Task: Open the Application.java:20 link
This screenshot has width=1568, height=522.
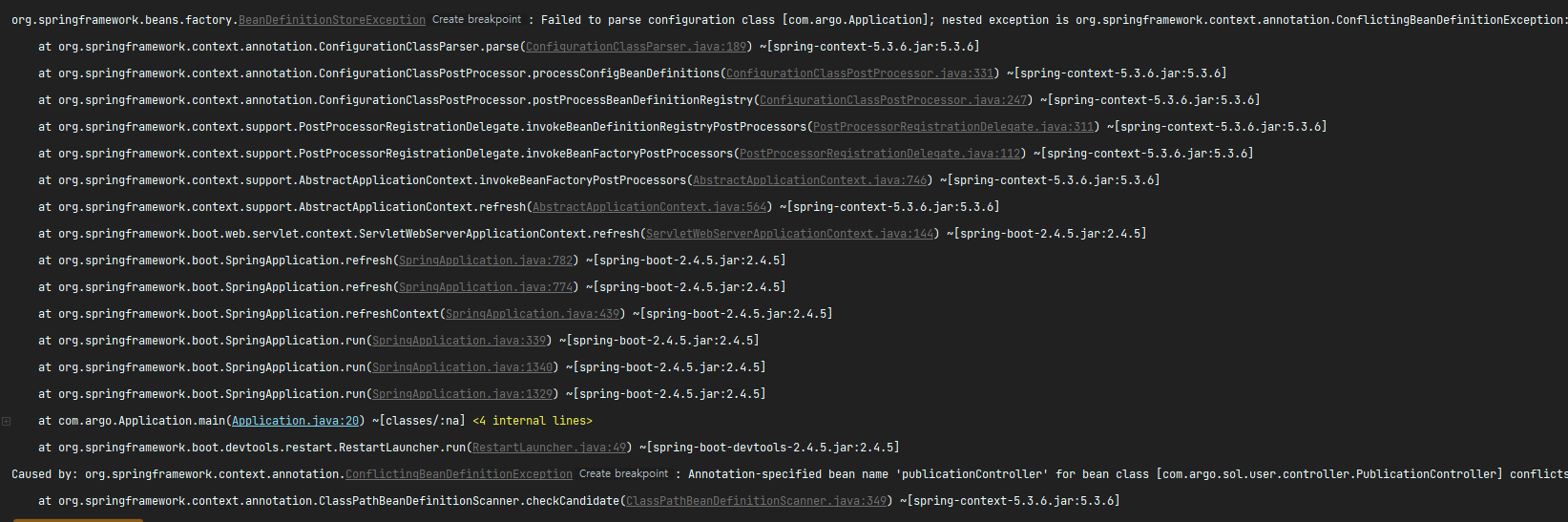Action: click(x=296, y=421)
